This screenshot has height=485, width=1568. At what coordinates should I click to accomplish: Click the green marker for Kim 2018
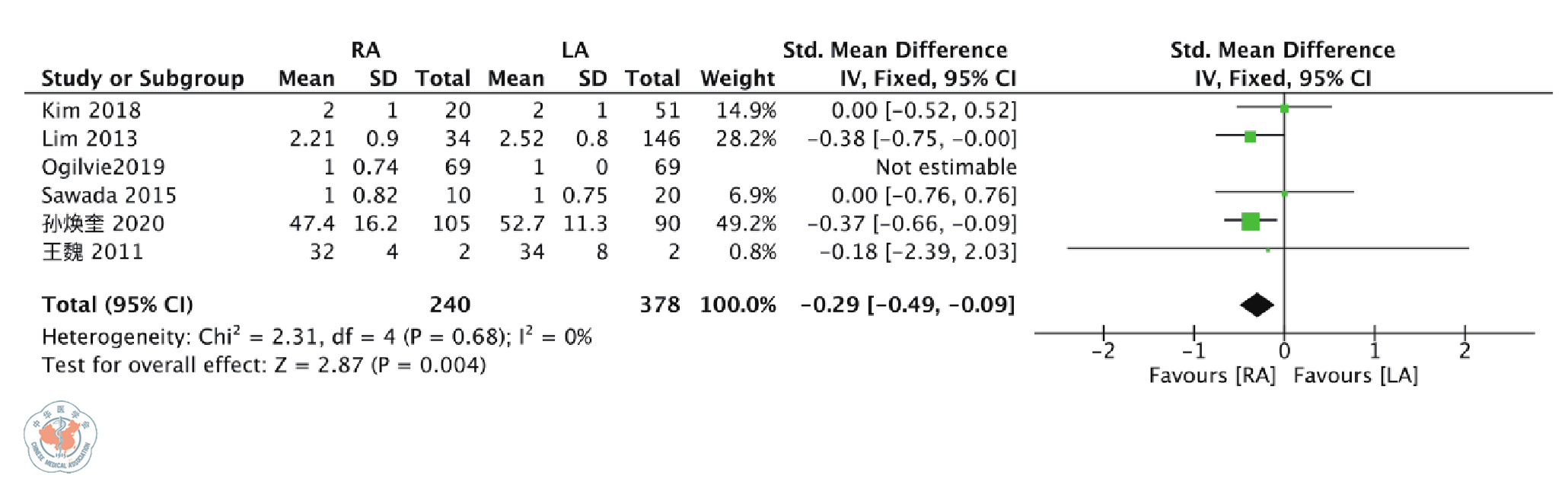coord(1284,109)
